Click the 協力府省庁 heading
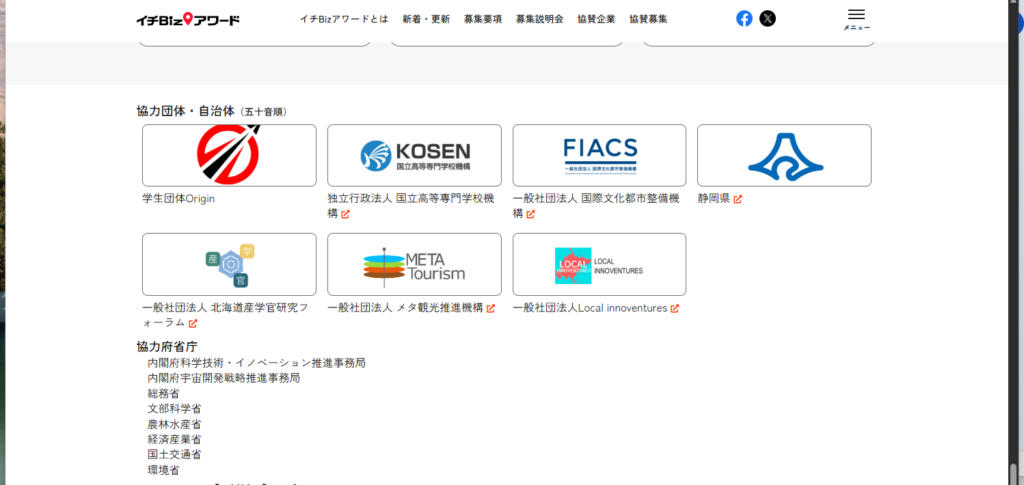Viewport: 1024px width, 485px height. (167, 347)
